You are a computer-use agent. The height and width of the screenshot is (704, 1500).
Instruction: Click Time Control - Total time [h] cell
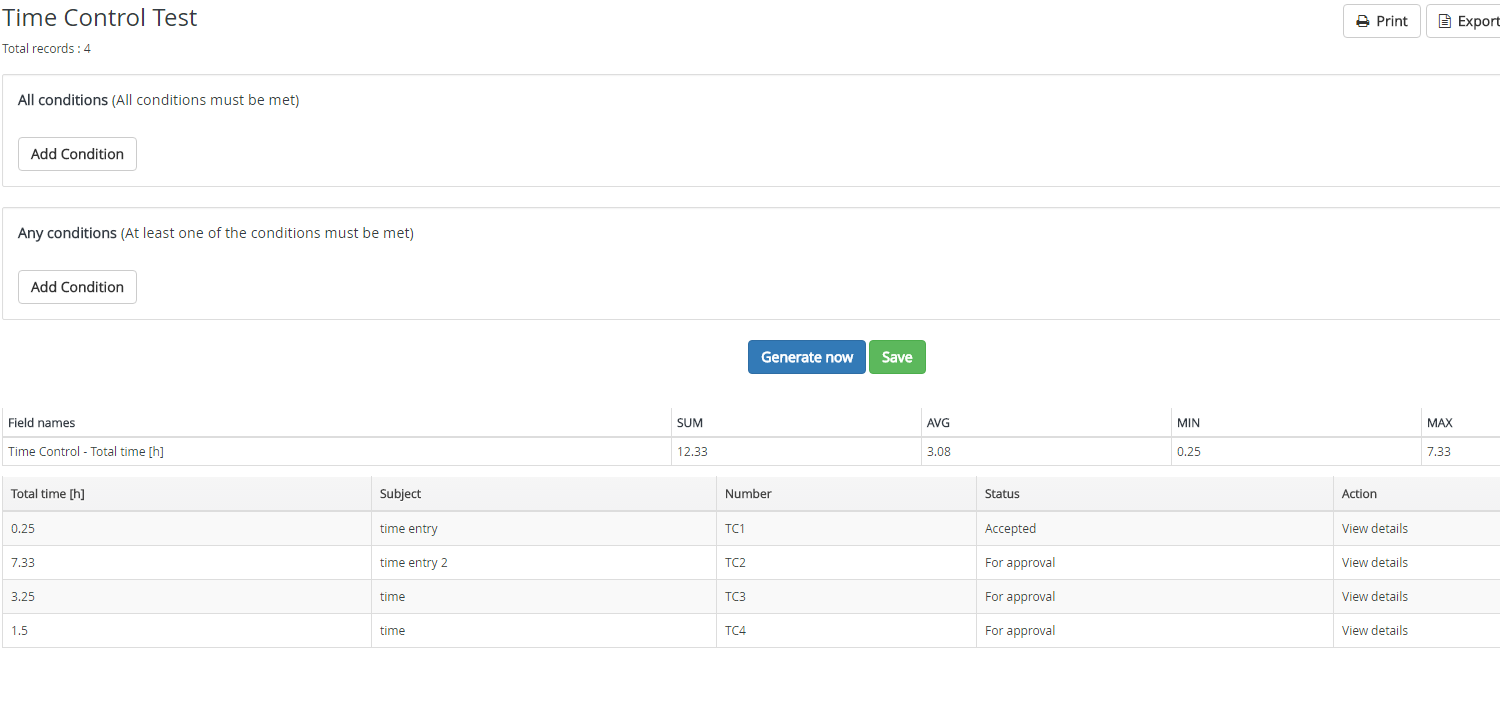tap(337, 451)
